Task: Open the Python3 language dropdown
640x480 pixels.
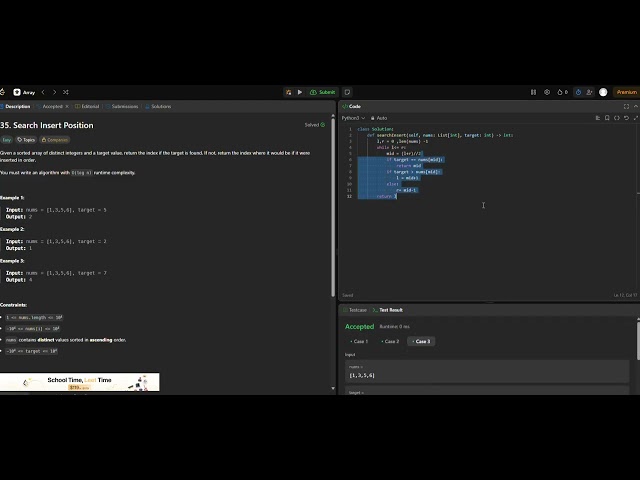Action: [x=353, y=118]
